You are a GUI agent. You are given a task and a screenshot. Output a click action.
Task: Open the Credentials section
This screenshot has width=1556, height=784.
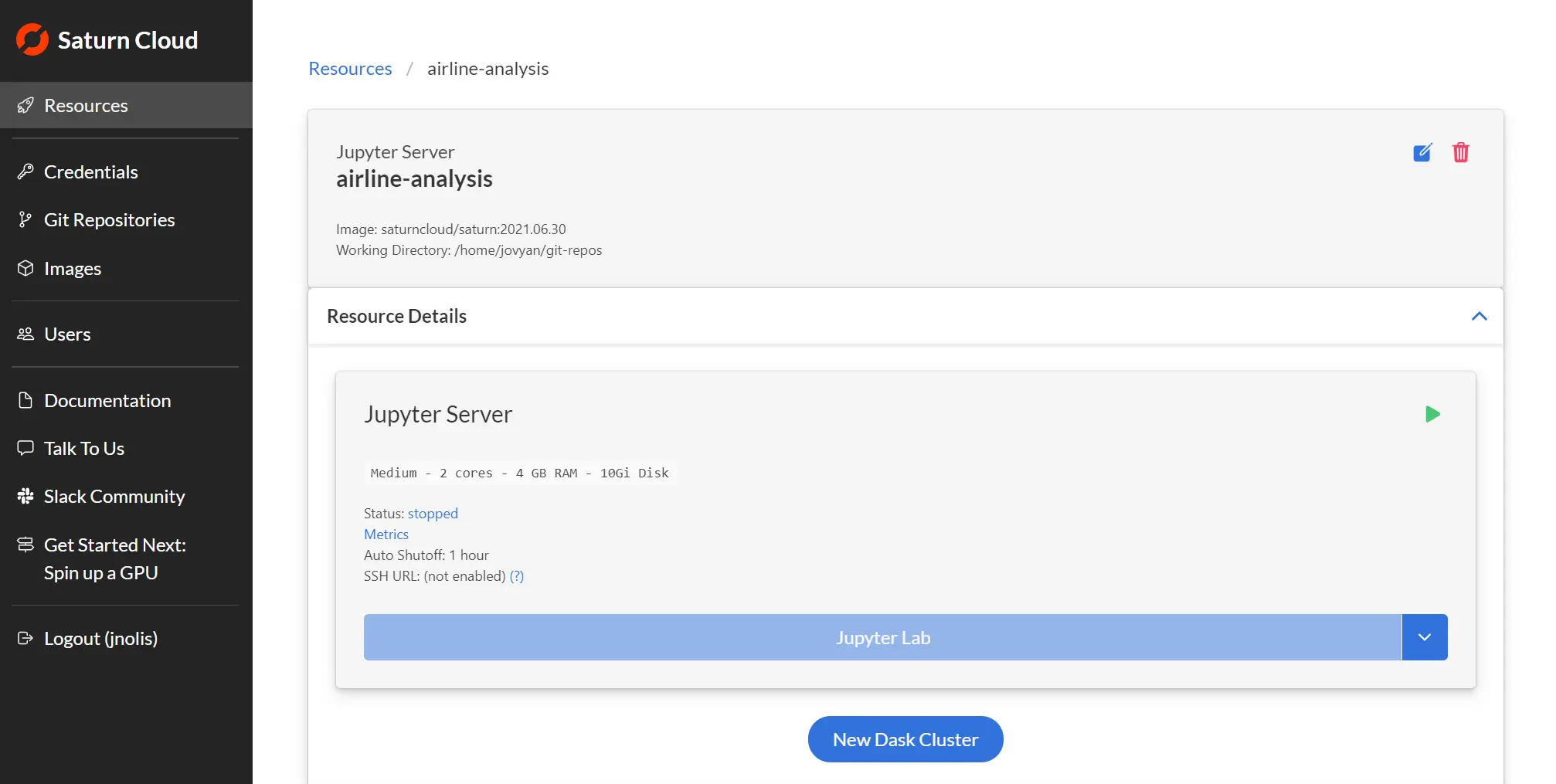coord(90,171)
